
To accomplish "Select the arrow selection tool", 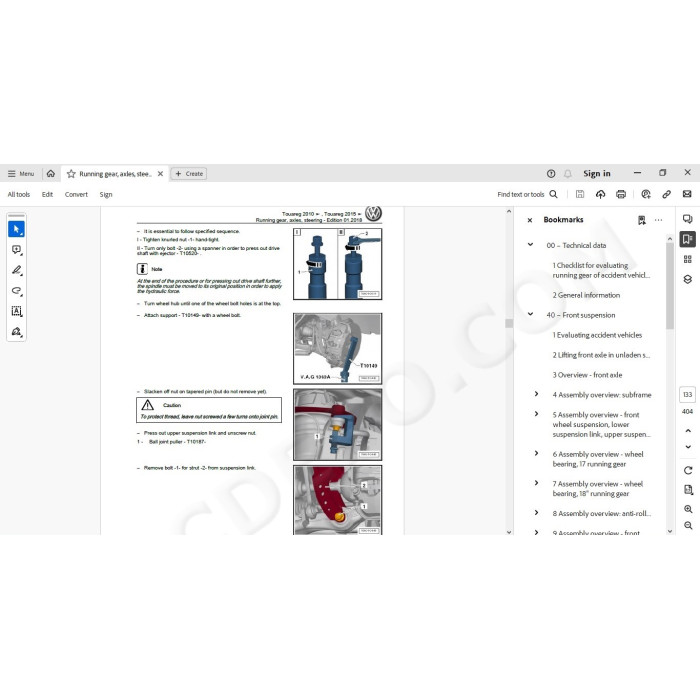I will (x=17, y=229).
